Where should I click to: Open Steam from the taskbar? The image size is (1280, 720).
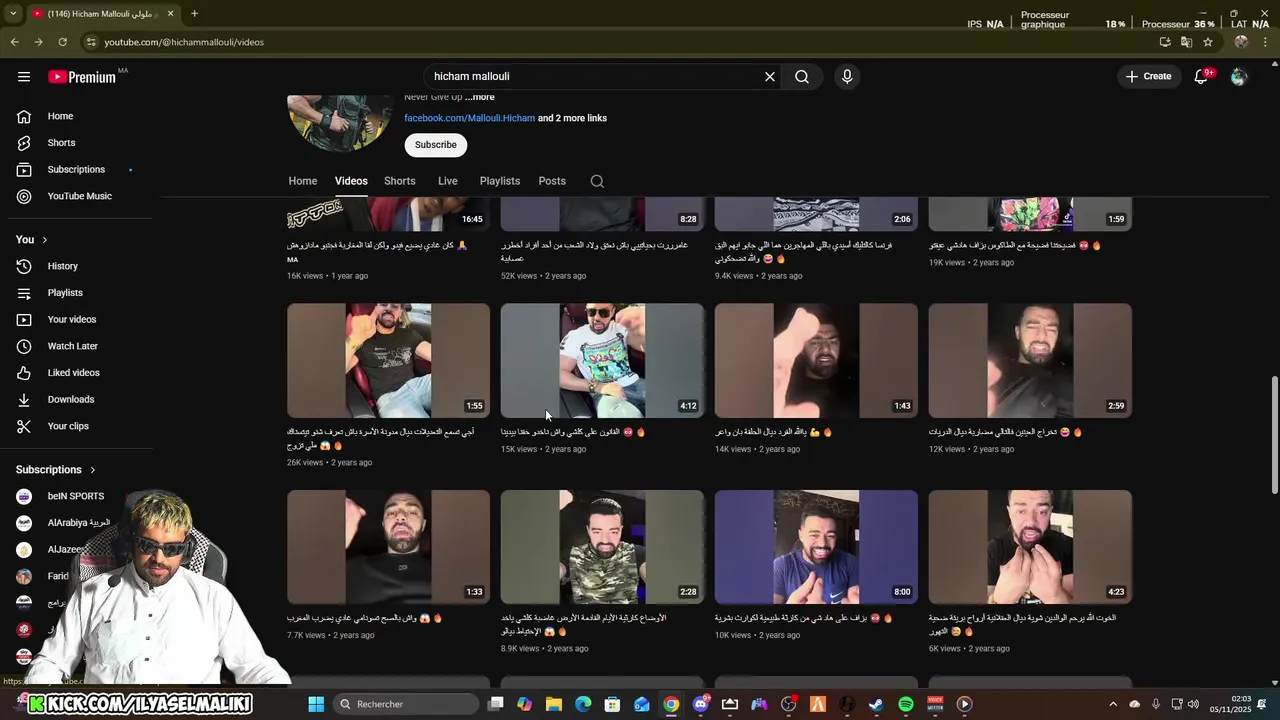point(876,704)
